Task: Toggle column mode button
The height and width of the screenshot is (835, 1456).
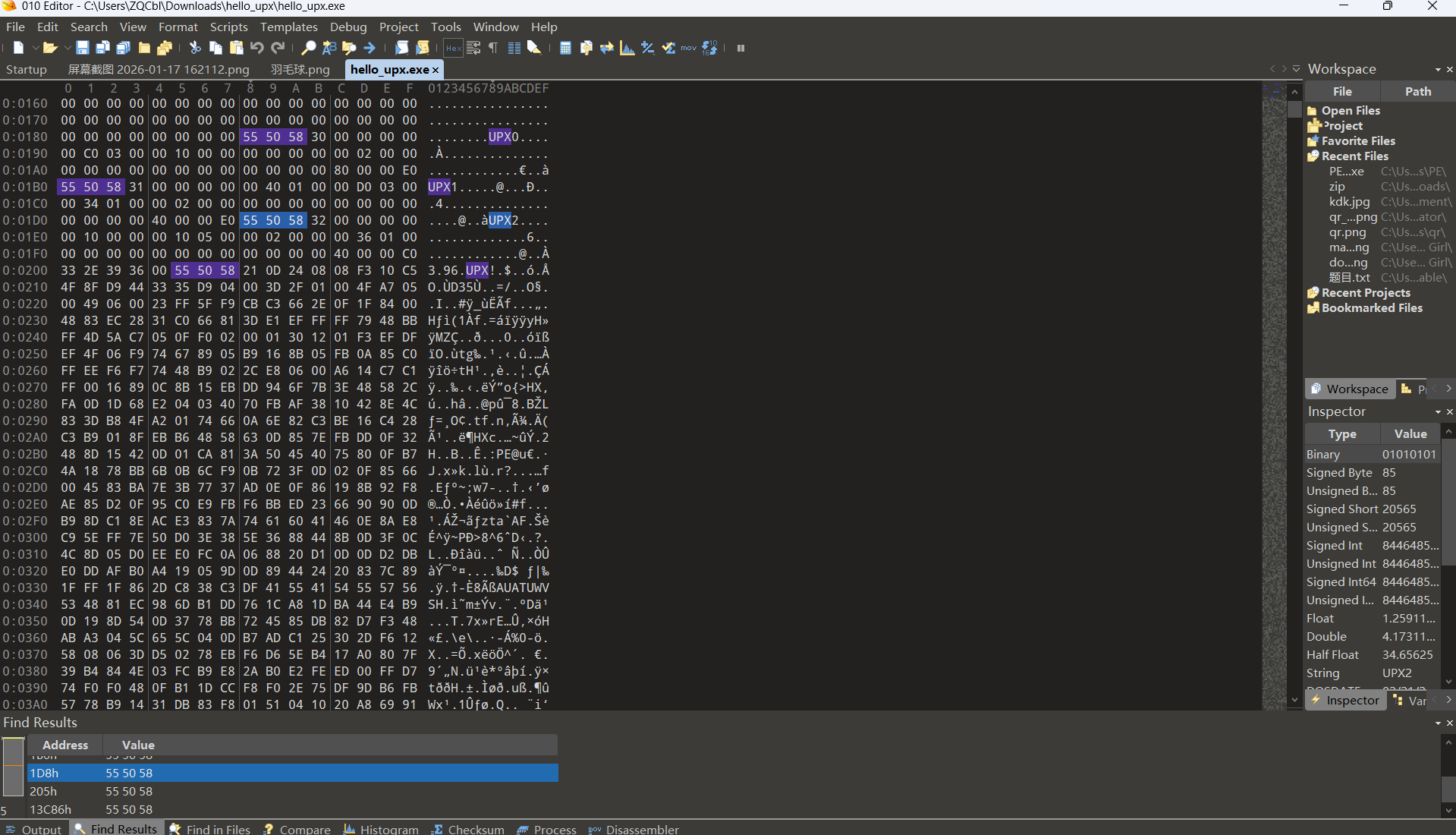Action: 514,48
